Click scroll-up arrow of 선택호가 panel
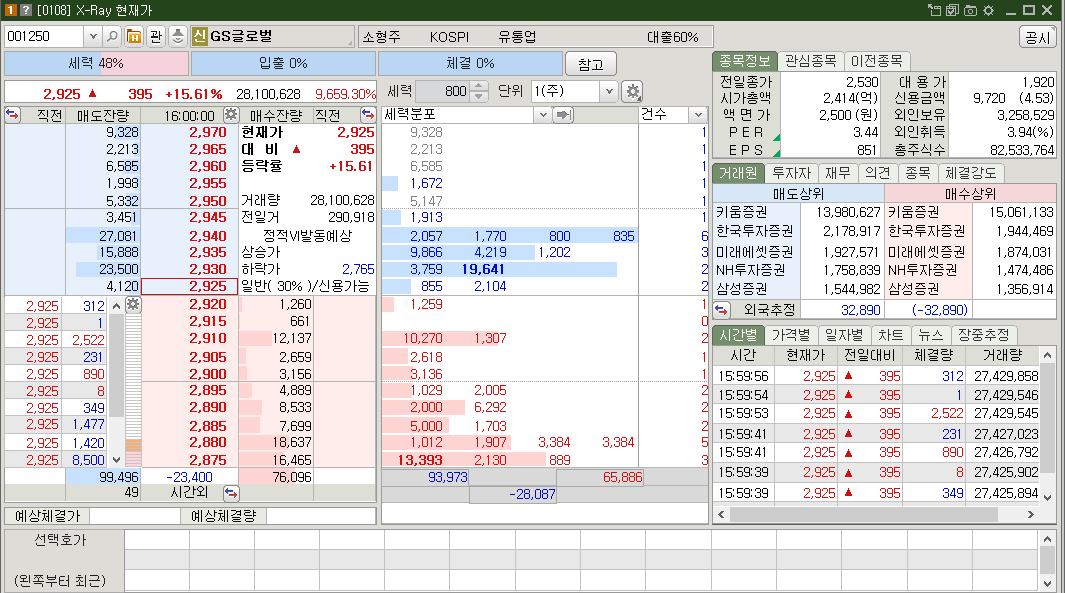The width and height of the screenshot is (1065, 593). (1047, 539)
